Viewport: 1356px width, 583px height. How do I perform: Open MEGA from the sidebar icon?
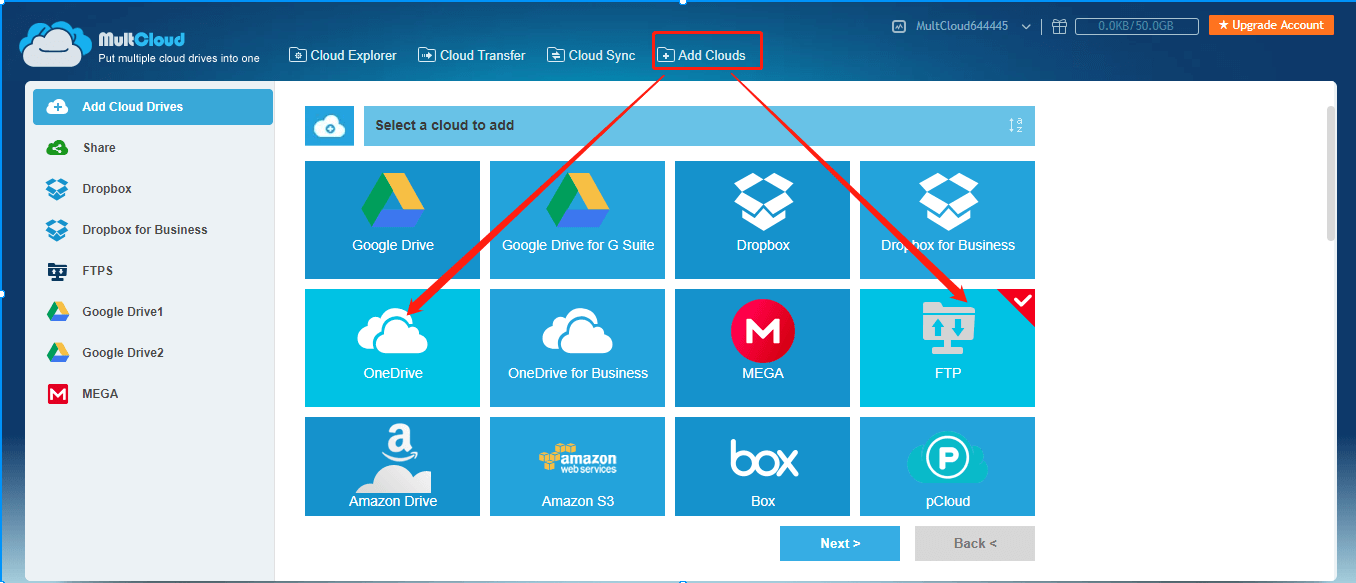[57, 393]
